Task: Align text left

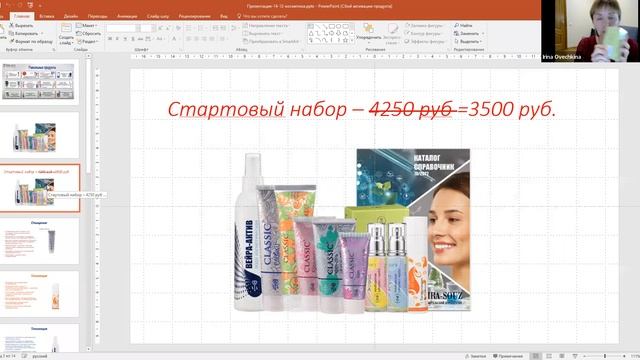Action: (x=189, y=39)
